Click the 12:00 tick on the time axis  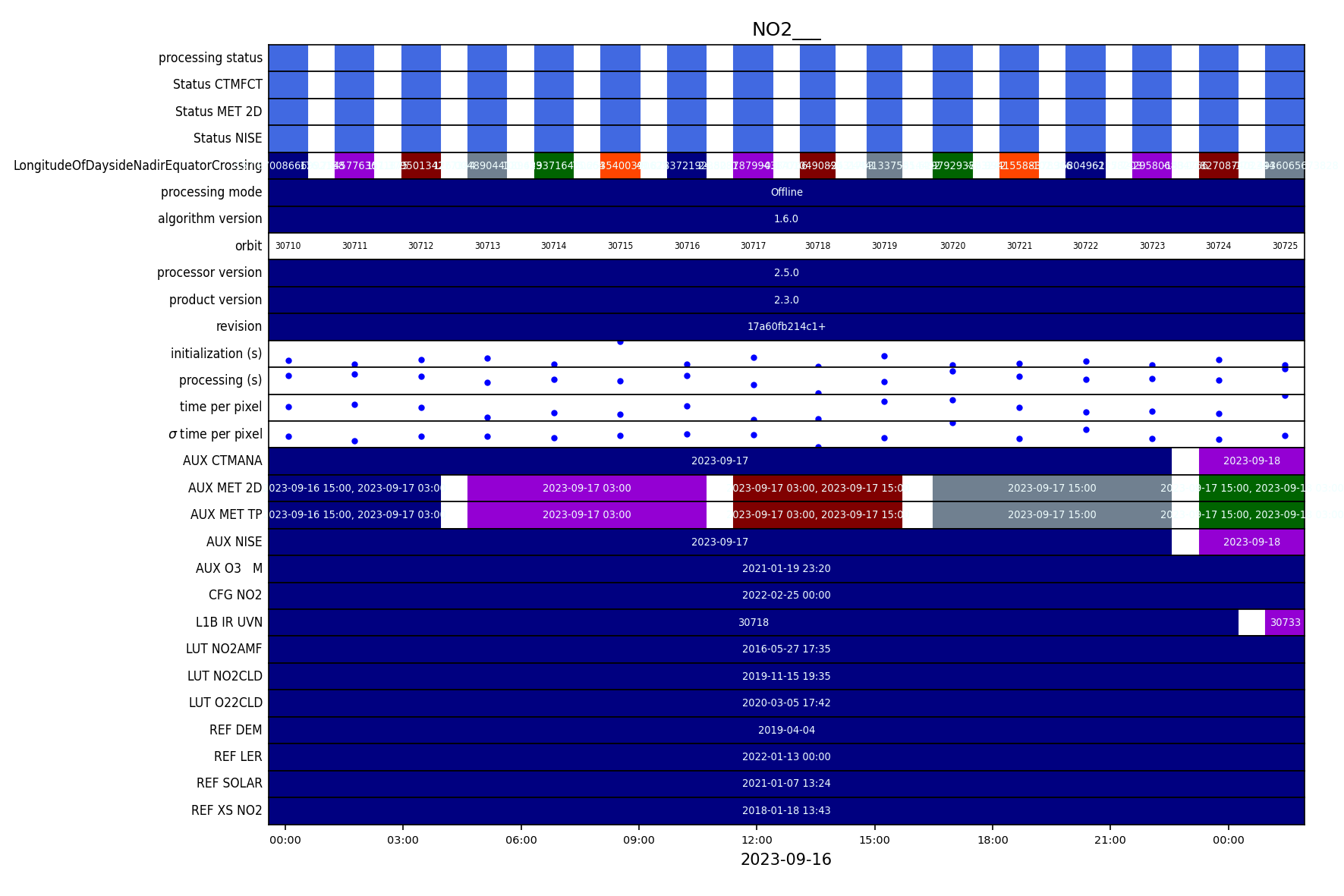tap(757, 840)
